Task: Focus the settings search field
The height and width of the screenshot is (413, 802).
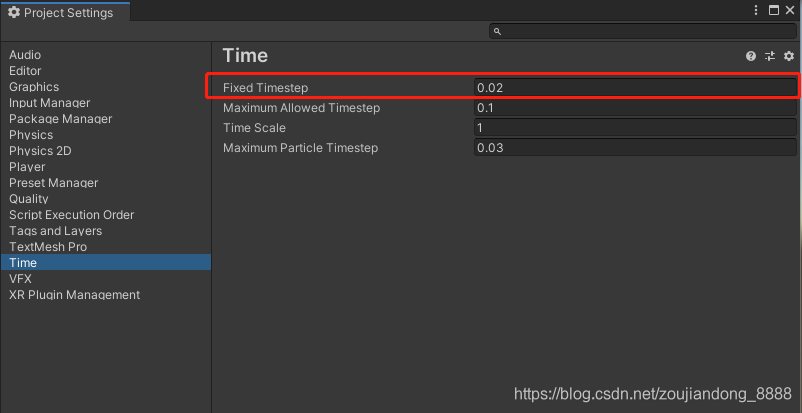Action: [643, 31]
